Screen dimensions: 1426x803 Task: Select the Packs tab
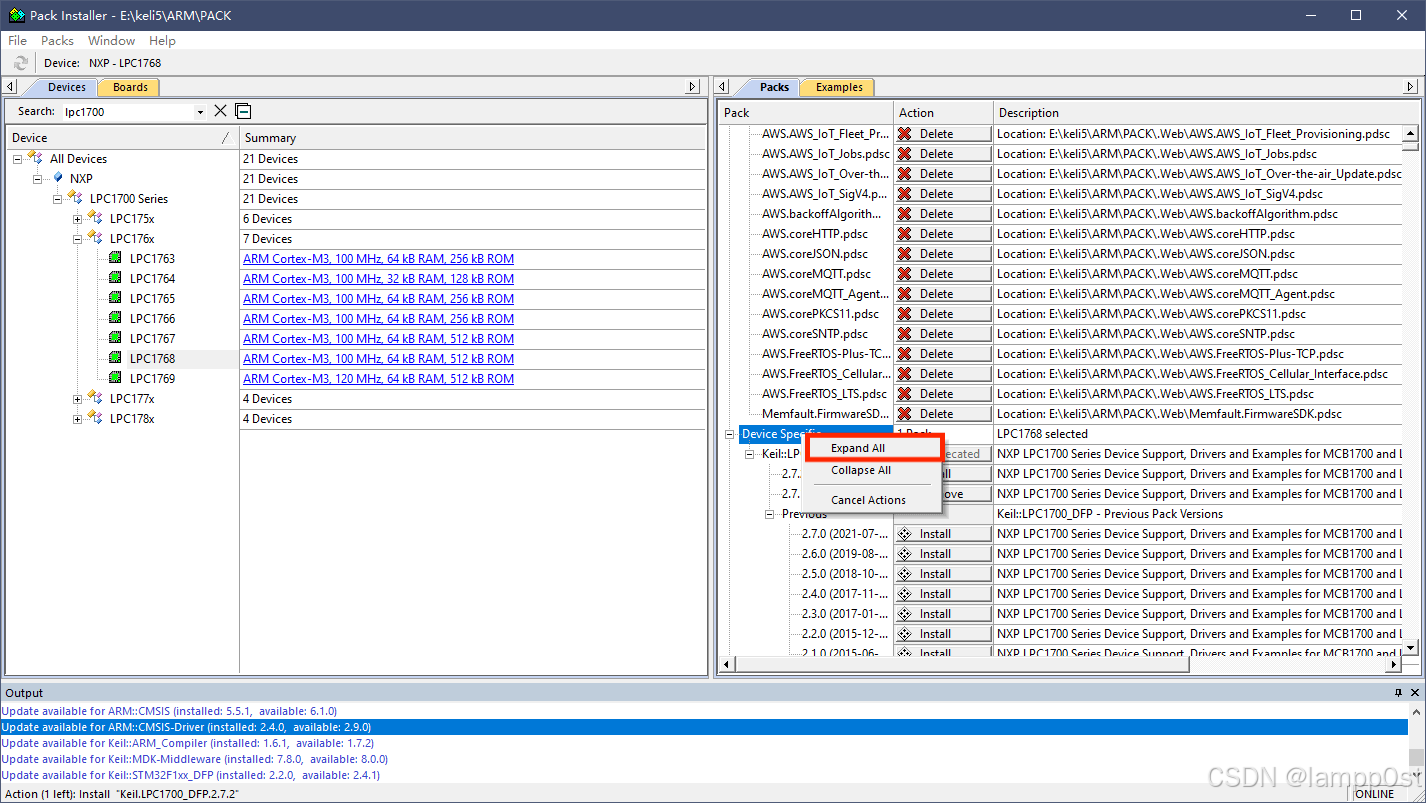pyautogui.click(x=773, y=87)
